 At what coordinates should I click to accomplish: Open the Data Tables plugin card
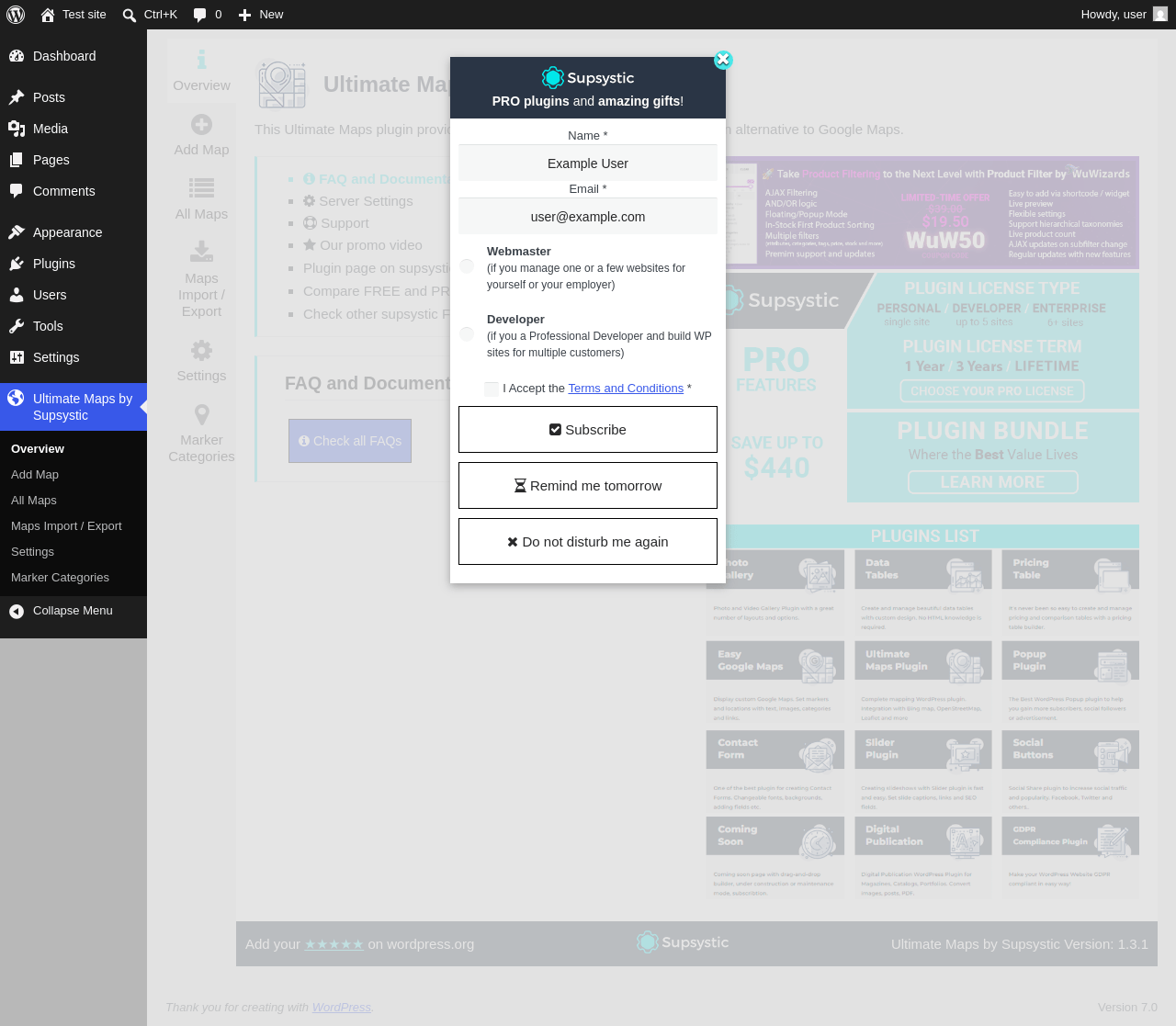[x=923, y=592]
